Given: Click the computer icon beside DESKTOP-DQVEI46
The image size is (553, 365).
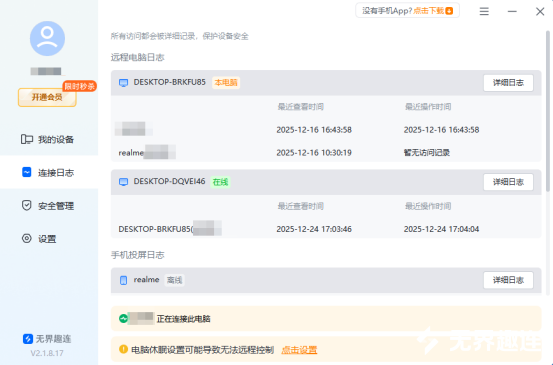Looking at the screenshot, I should pos(123,182).
